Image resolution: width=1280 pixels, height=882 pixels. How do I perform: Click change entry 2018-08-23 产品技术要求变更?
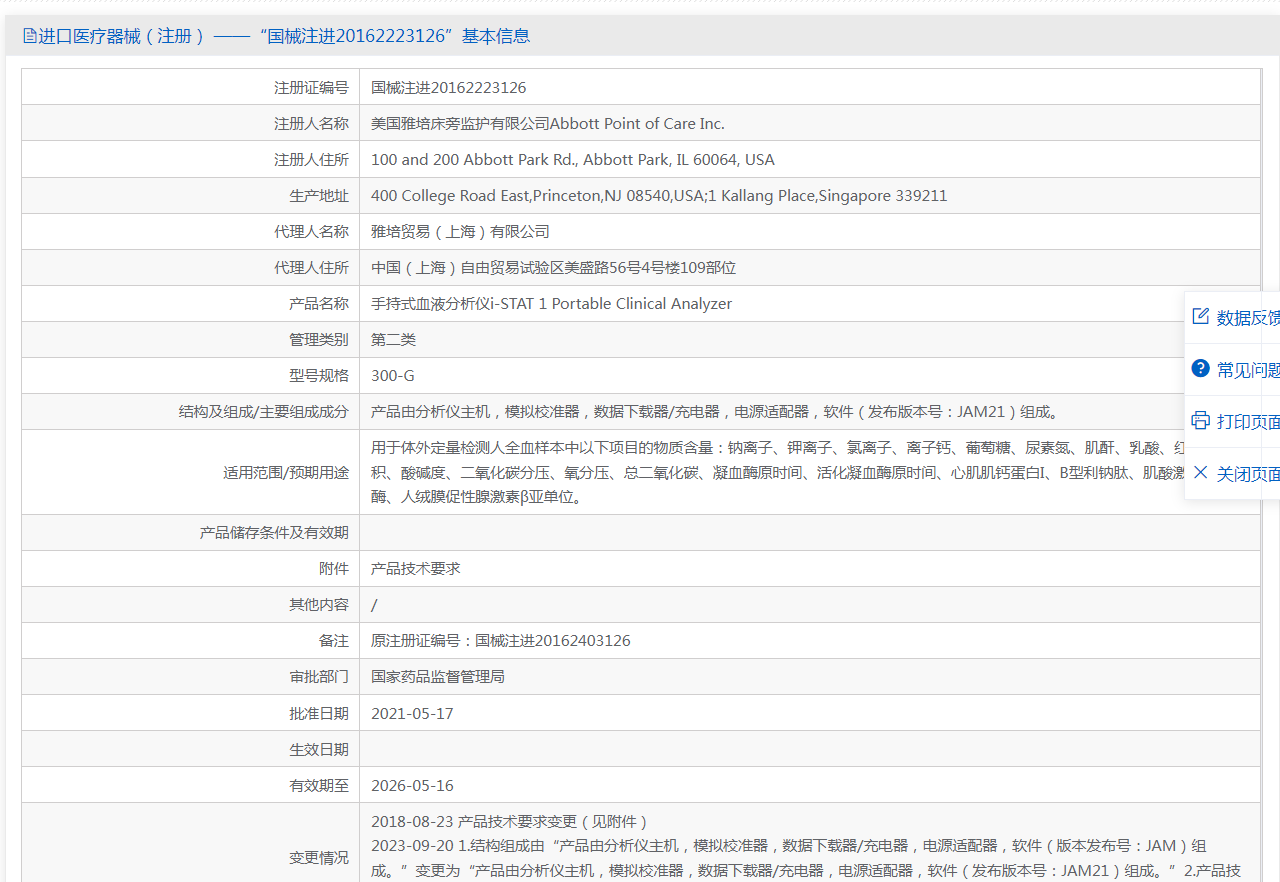point(510,821)
